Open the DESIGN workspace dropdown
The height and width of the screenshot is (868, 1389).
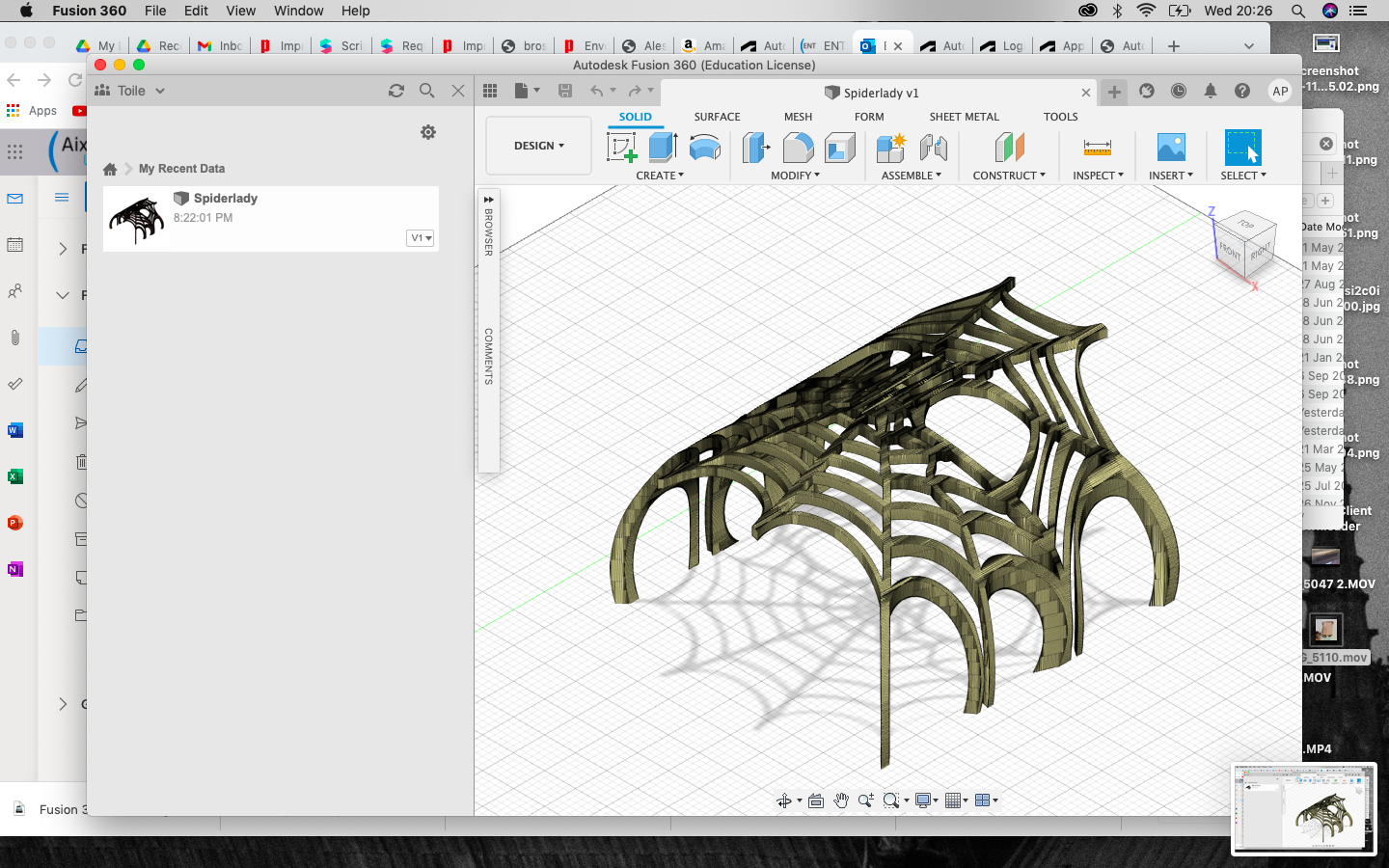(538, 146)
